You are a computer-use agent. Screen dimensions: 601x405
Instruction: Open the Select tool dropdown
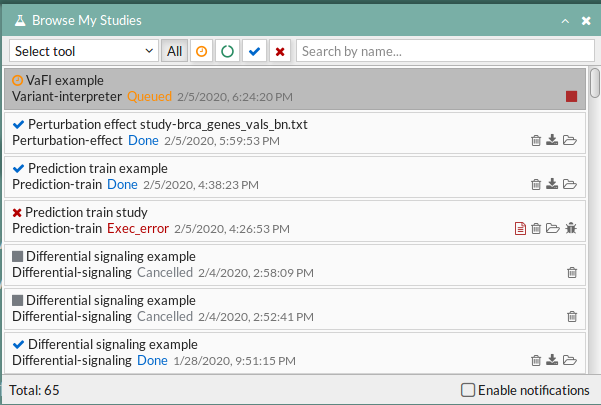point(84,51)
